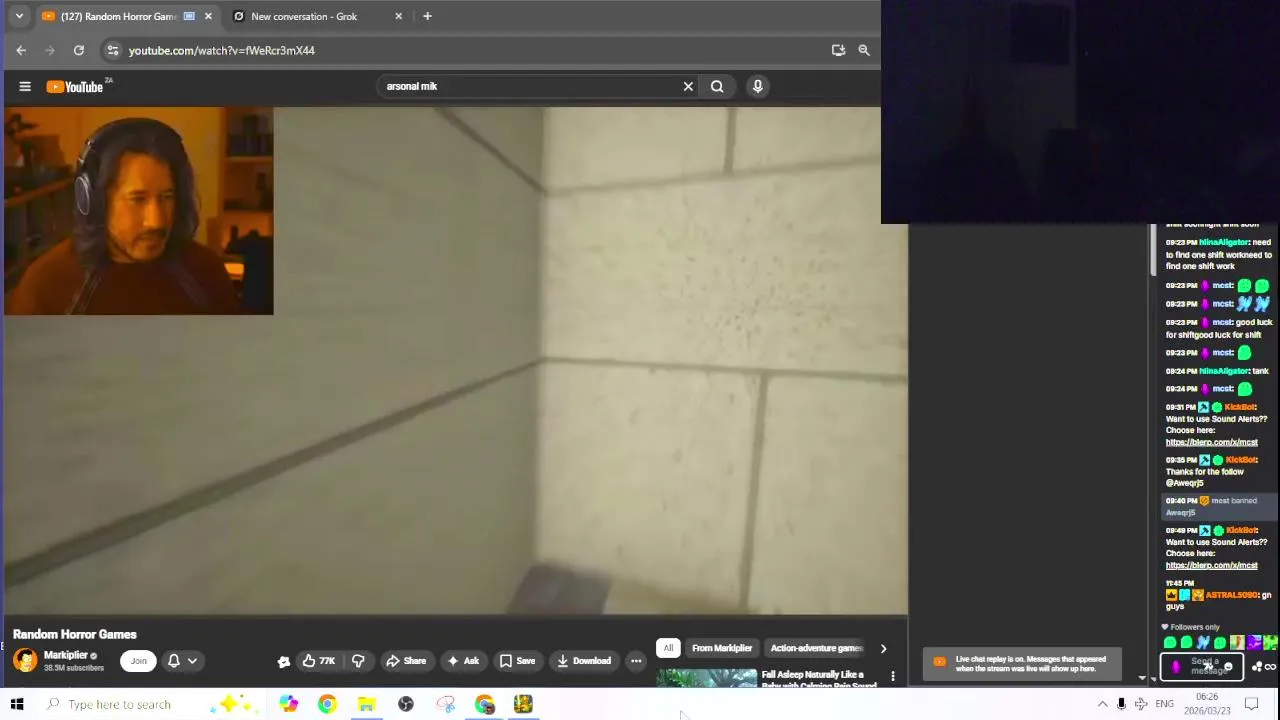Open the tab search dropdown arrow

click(19, 16)
